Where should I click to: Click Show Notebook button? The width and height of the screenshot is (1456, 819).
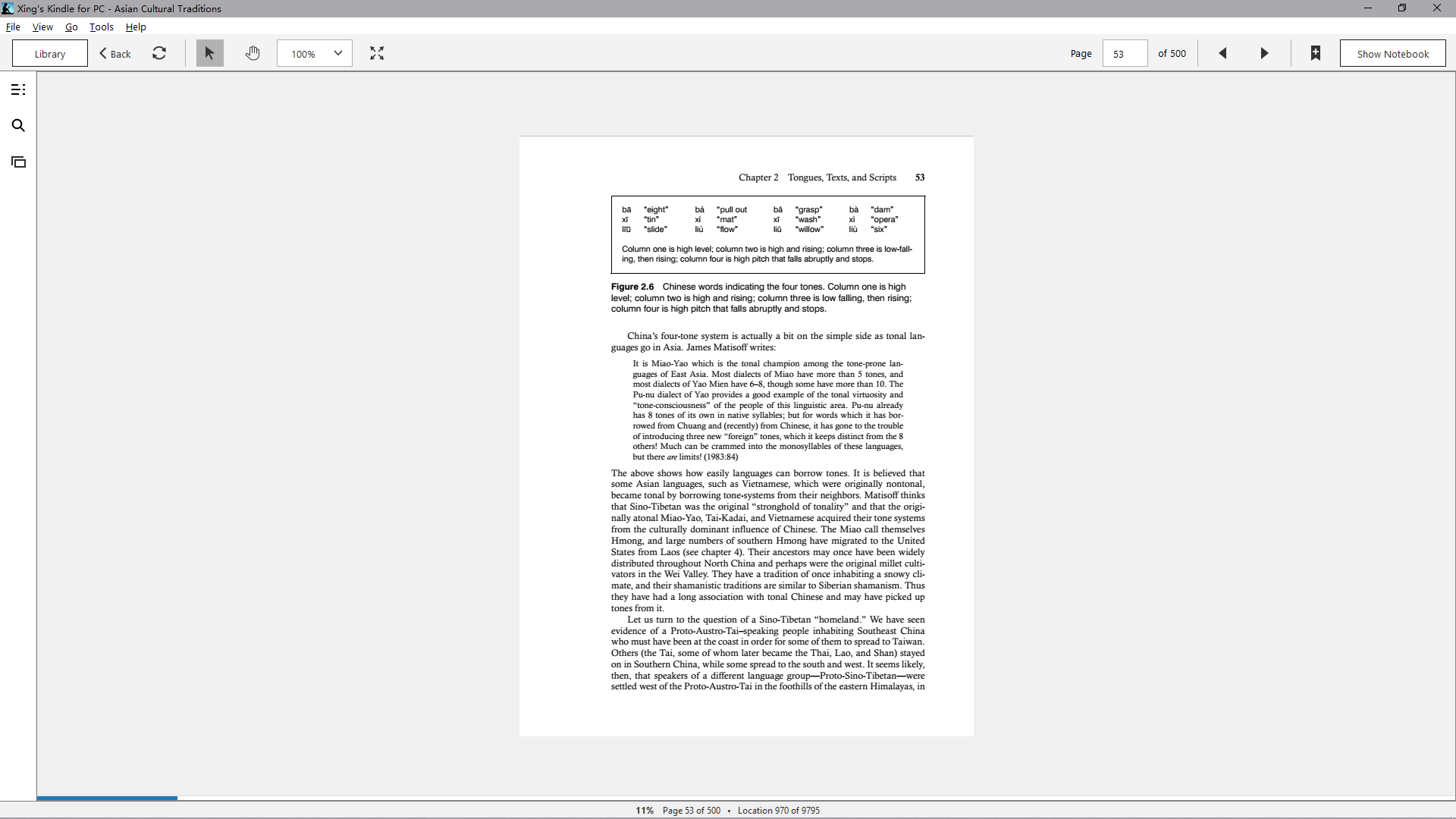[1393, 53]
